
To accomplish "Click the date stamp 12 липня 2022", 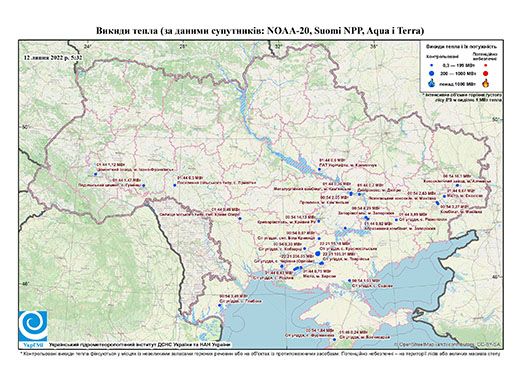I will click(x=53, y=58).
